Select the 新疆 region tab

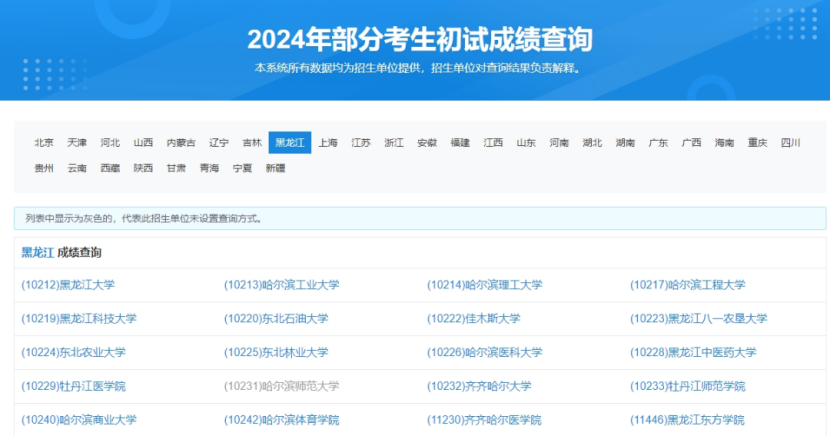coord(275,168)
